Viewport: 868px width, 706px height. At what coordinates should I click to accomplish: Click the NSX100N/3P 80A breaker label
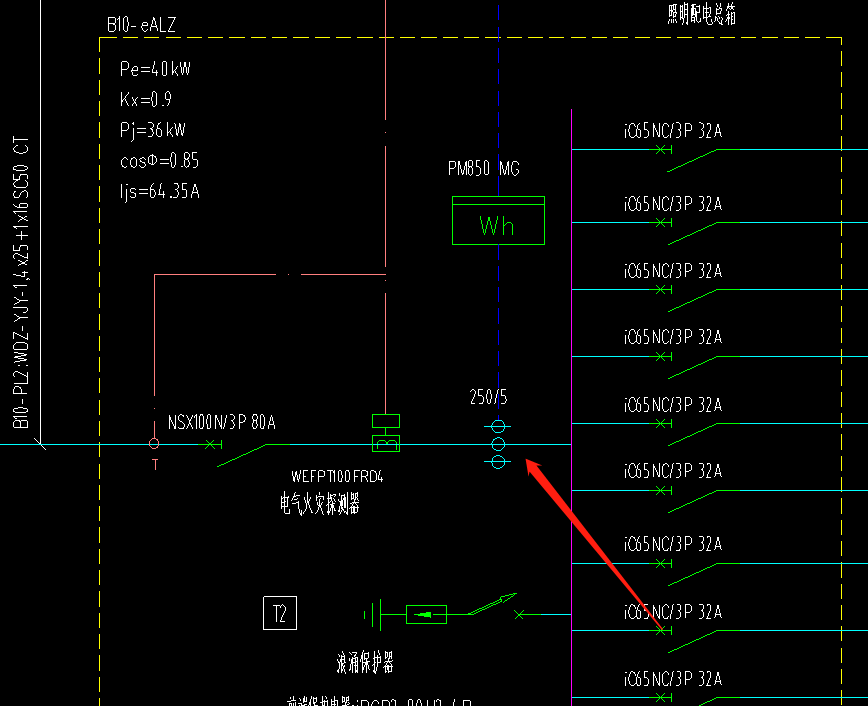pyautogui.click(x=221, y=422)
